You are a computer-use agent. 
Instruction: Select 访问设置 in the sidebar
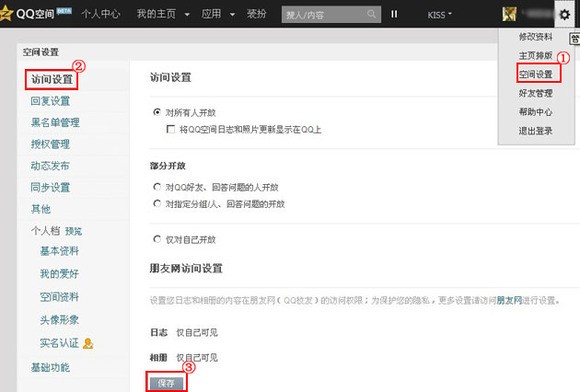click(x=52, y=79)
